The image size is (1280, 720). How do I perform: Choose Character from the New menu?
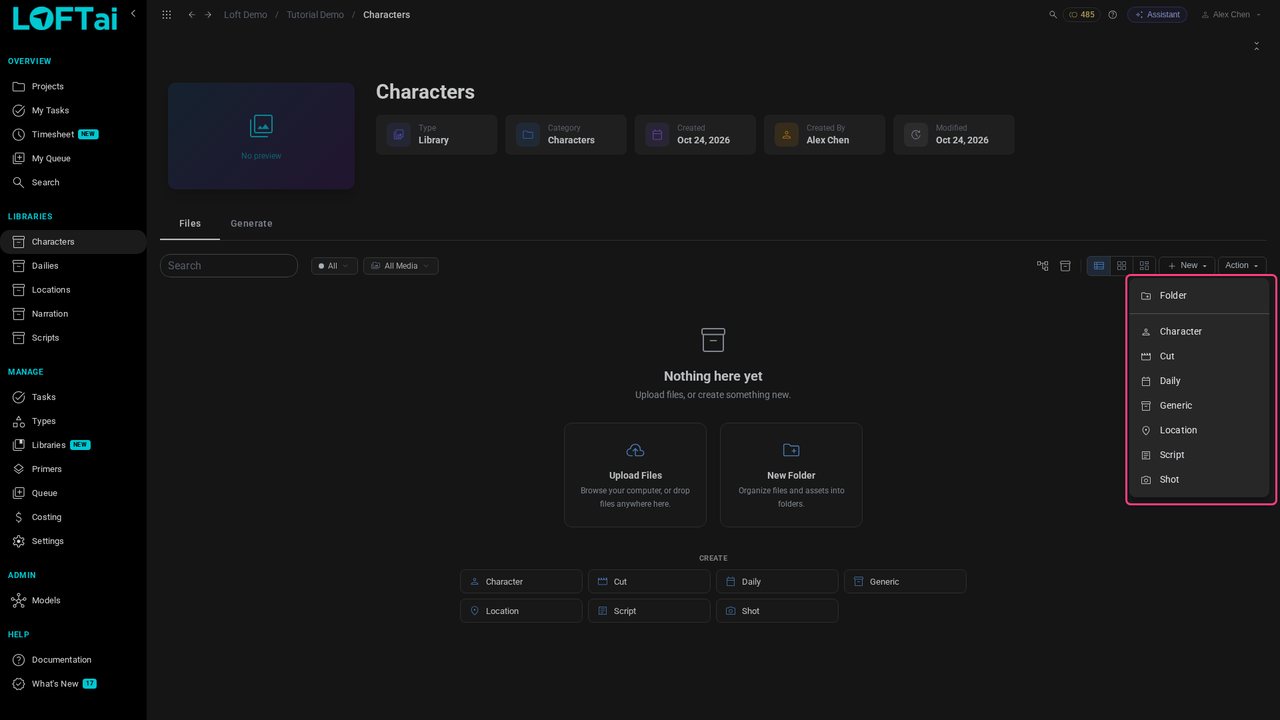[x=1199, y=332]
